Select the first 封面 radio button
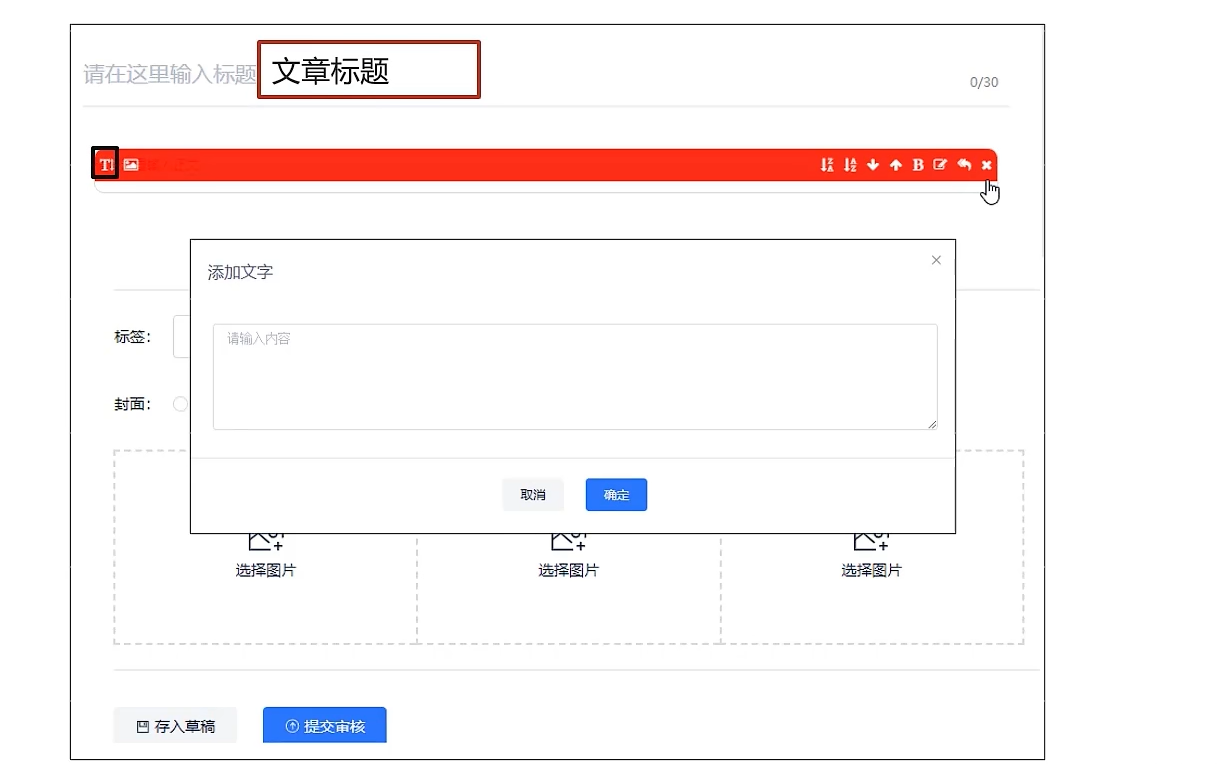1219x764 pixels. (181, 404)
